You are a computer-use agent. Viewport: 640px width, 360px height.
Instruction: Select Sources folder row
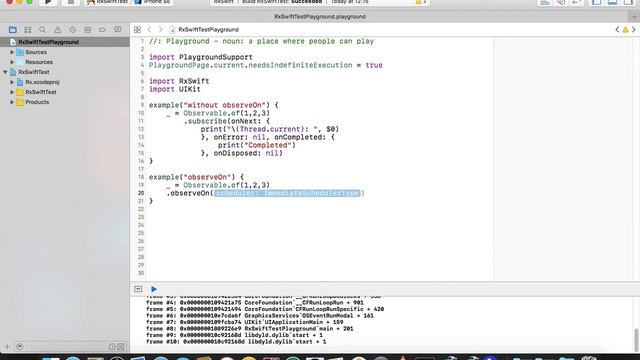point(65,52)
